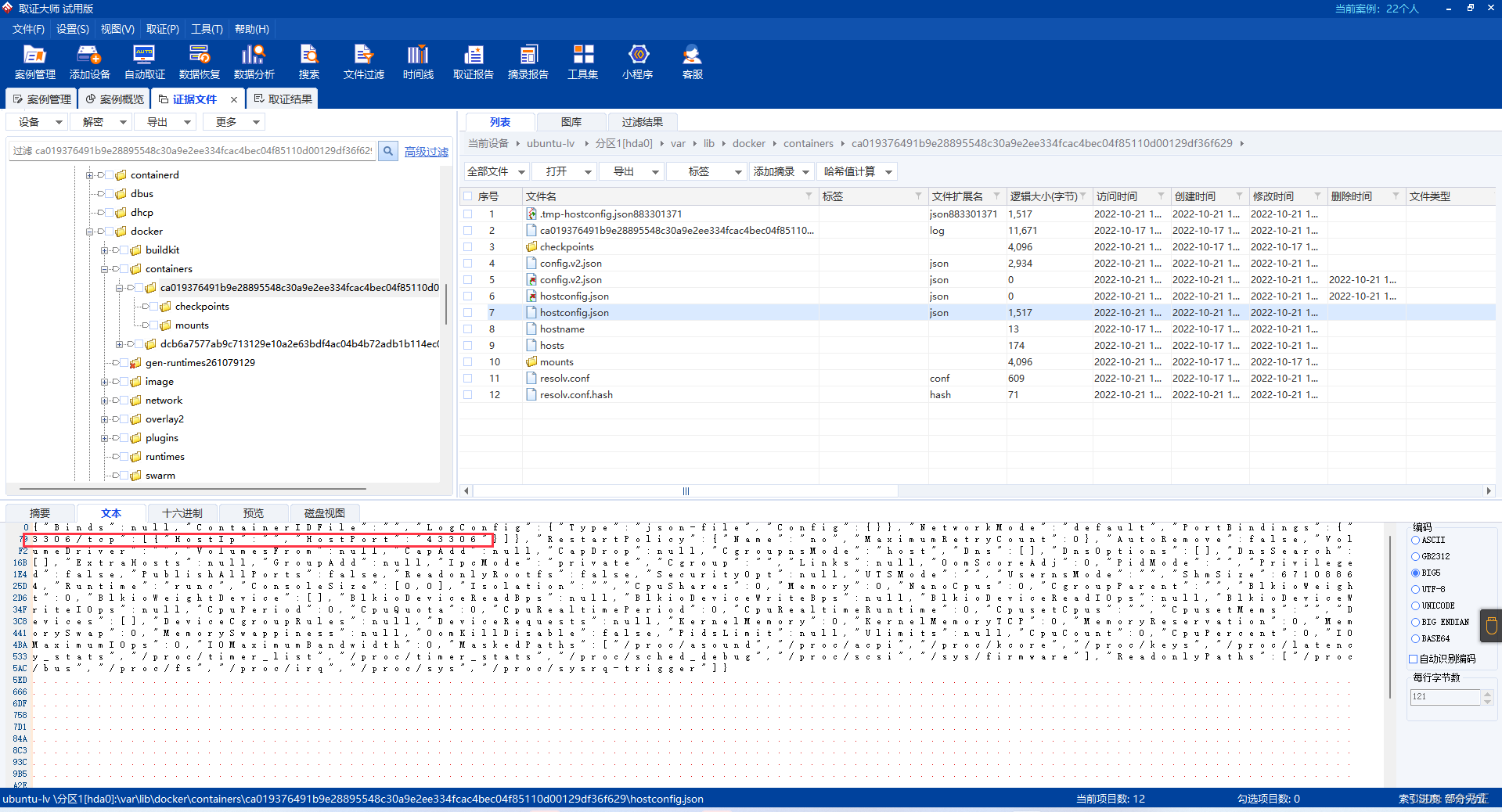Click horizontal scrollbar of the file list
Viewport: 1502px width, 812px height.
click(x=686, y=491)
